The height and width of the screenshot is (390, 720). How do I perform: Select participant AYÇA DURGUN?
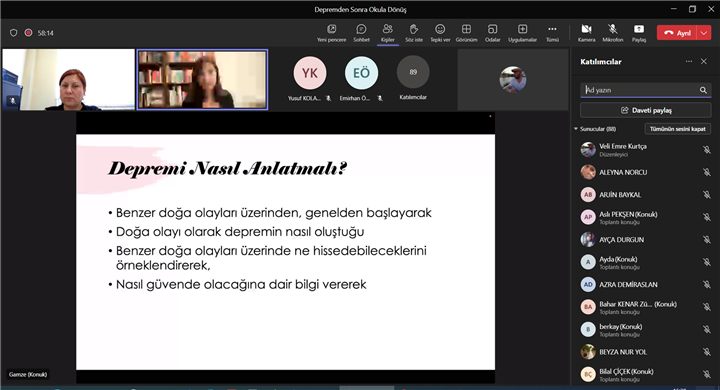pos(646,239)
